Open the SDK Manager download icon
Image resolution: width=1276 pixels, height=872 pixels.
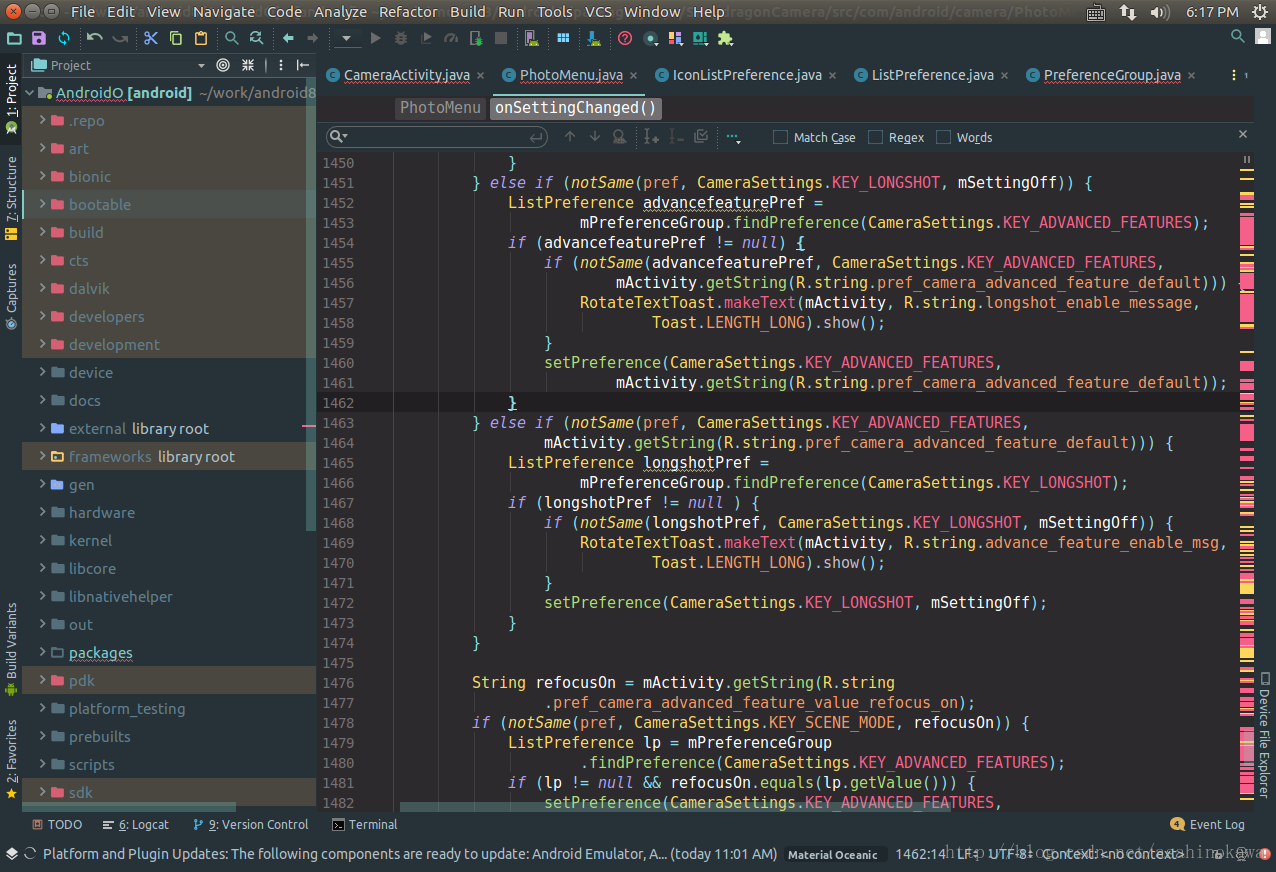tap(595, 38)
